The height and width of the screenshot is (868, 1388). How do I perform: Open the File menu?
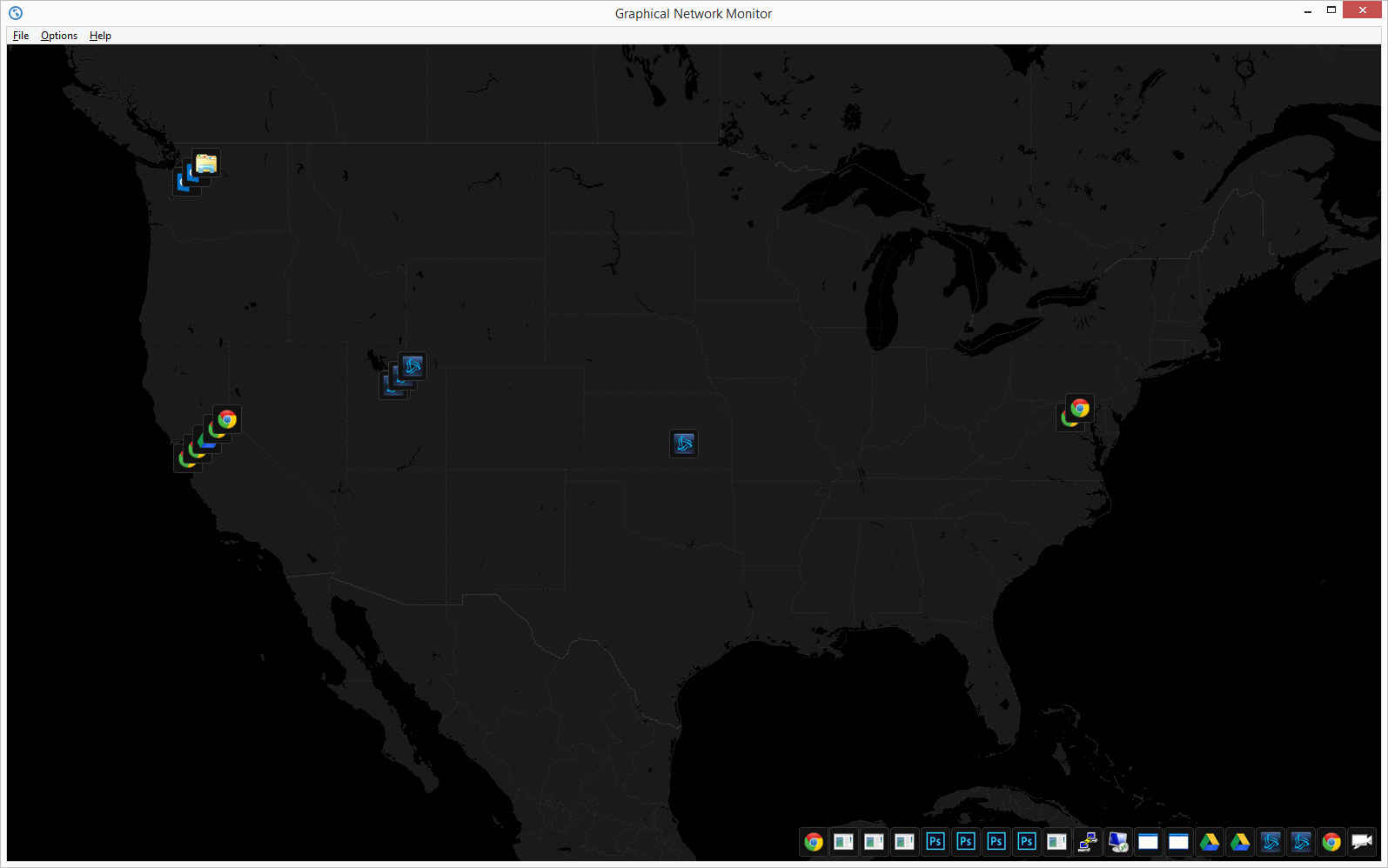coord(21,36)
